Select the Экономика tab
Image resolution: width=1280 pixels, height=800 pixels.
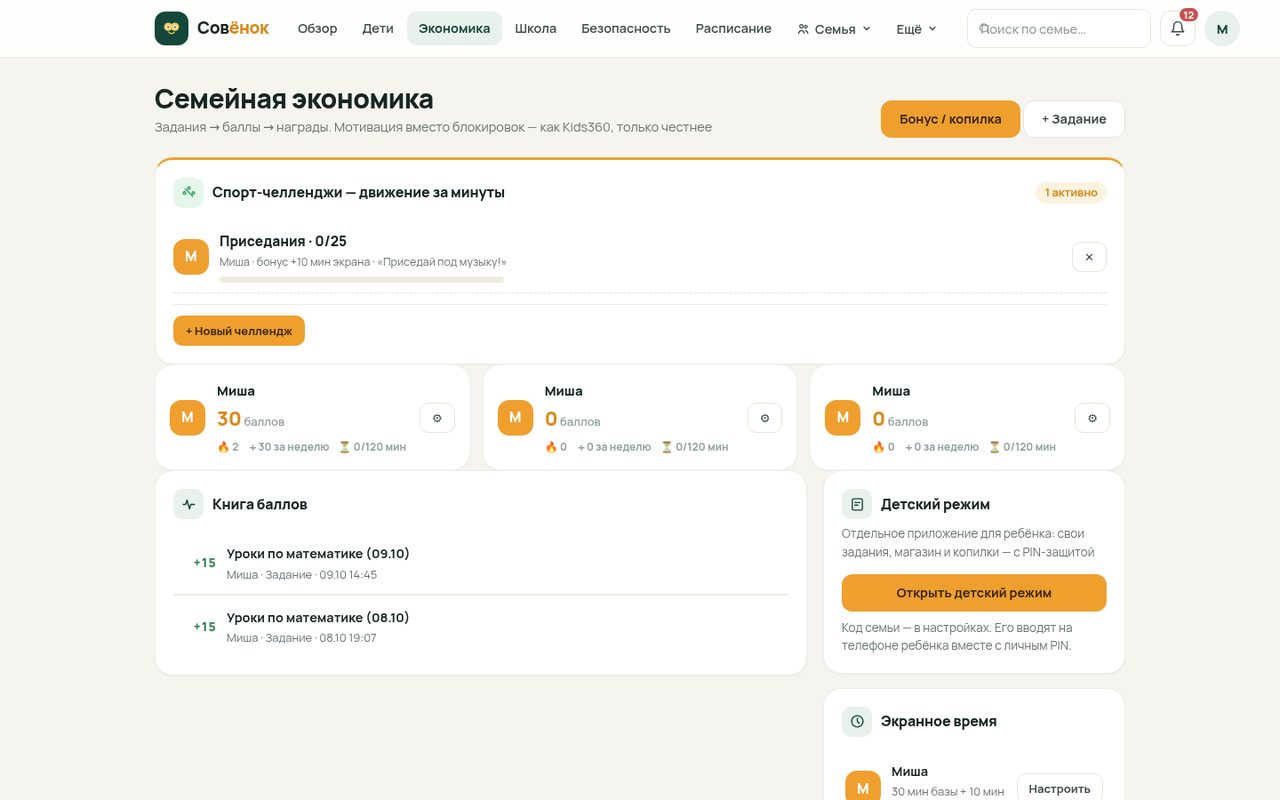tap(454, 28)
